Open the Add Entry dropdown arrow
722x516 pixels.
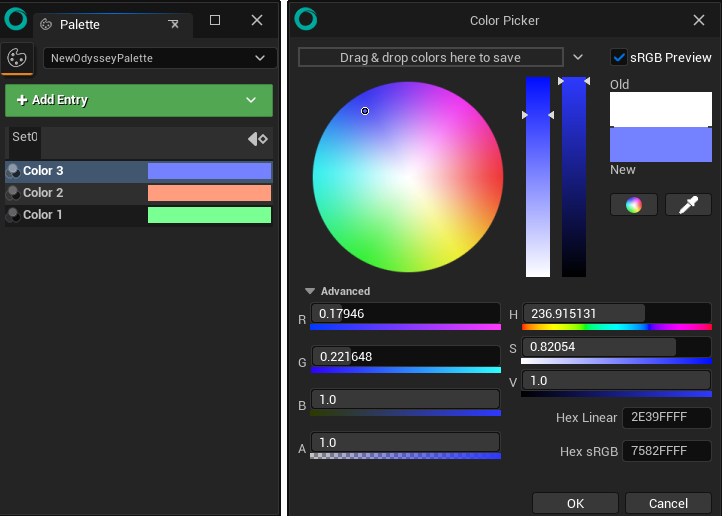tap(251, 100)
